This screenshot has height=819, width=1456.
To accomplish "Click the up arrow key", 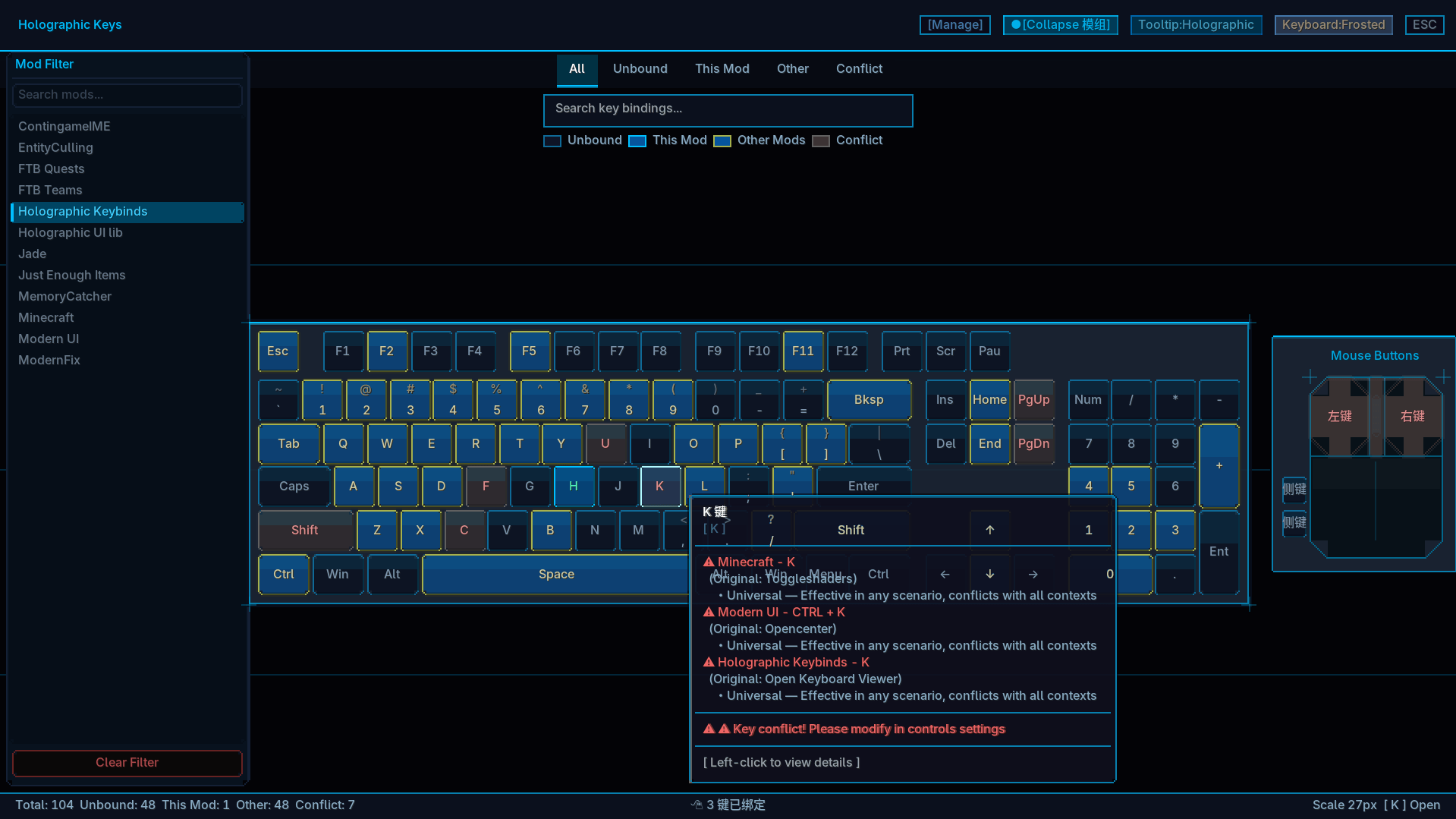I will tap(989, 531).
